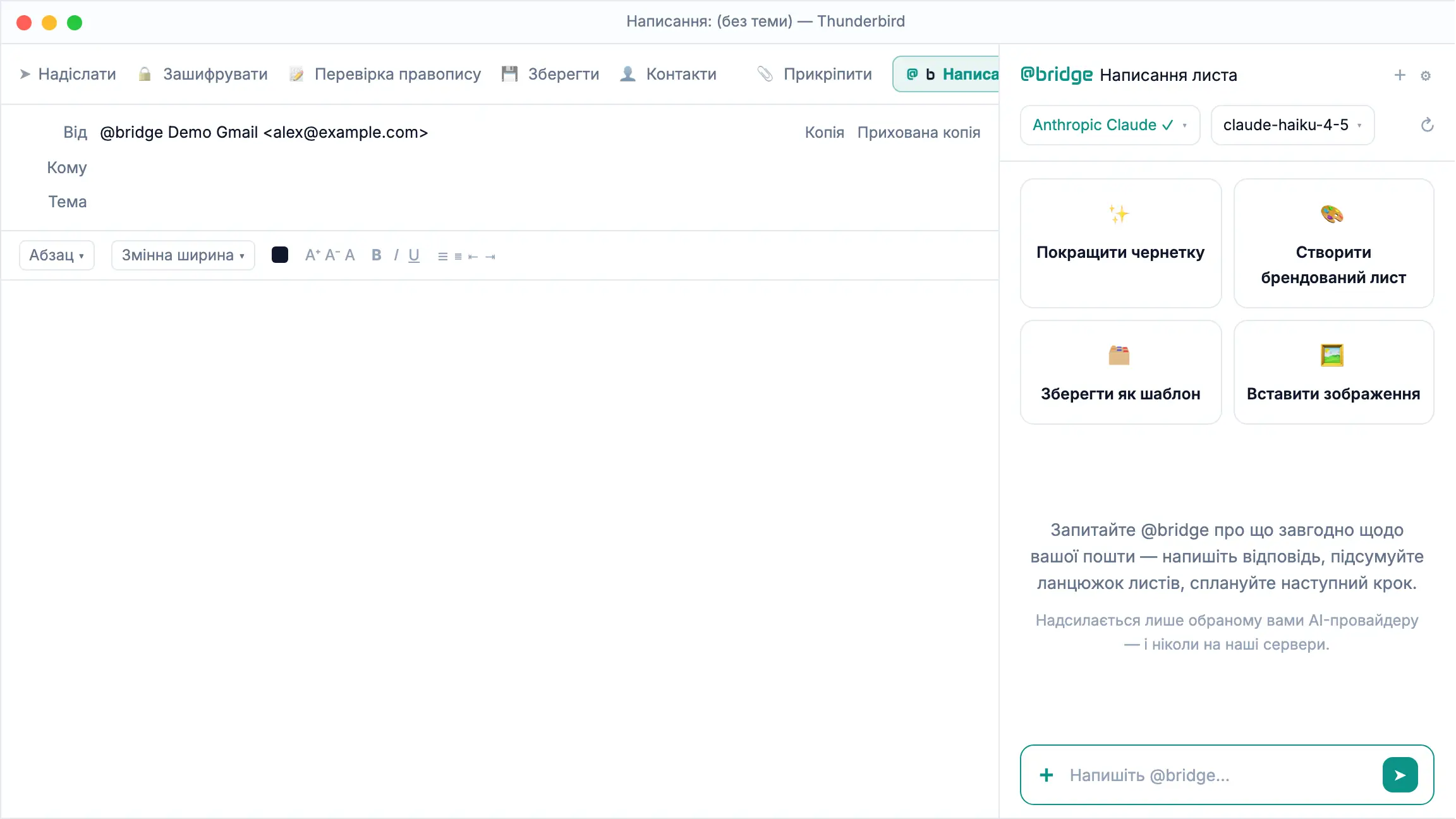Open the Контакти sidebar
1456x819 pixels.
668,74
